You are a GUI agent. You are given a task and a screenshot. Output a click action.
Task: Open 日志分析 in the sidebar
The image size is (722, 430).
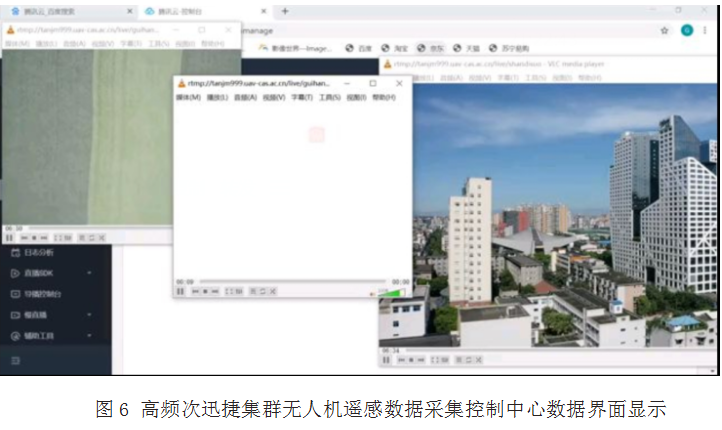click(40, 252)
